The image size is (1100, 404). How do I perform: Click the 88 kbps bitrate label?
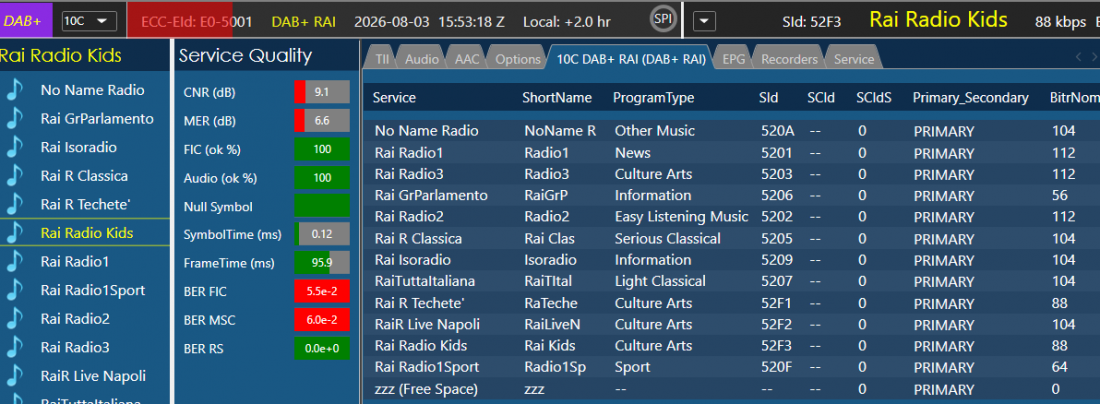pyautogui.click(x=1060, y=22)
